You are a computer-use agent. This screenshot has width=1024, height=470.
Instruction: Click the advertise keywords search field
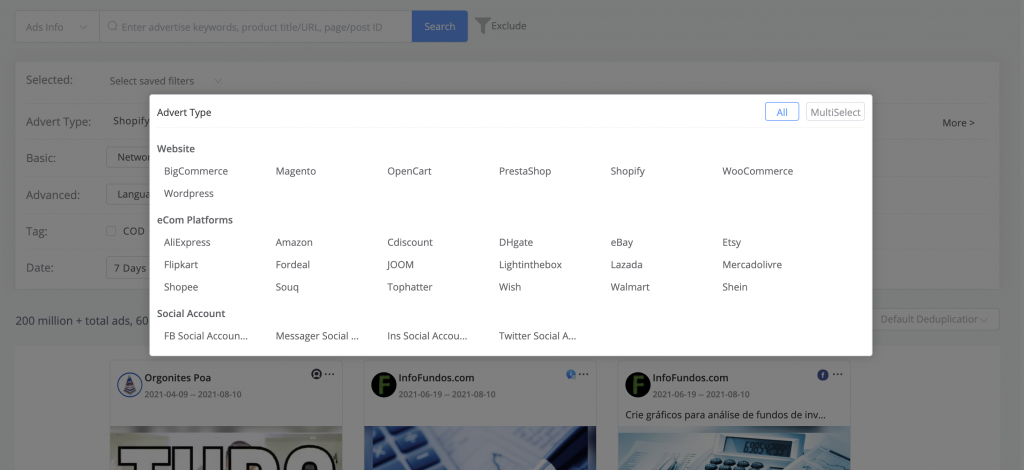[255, 27]
